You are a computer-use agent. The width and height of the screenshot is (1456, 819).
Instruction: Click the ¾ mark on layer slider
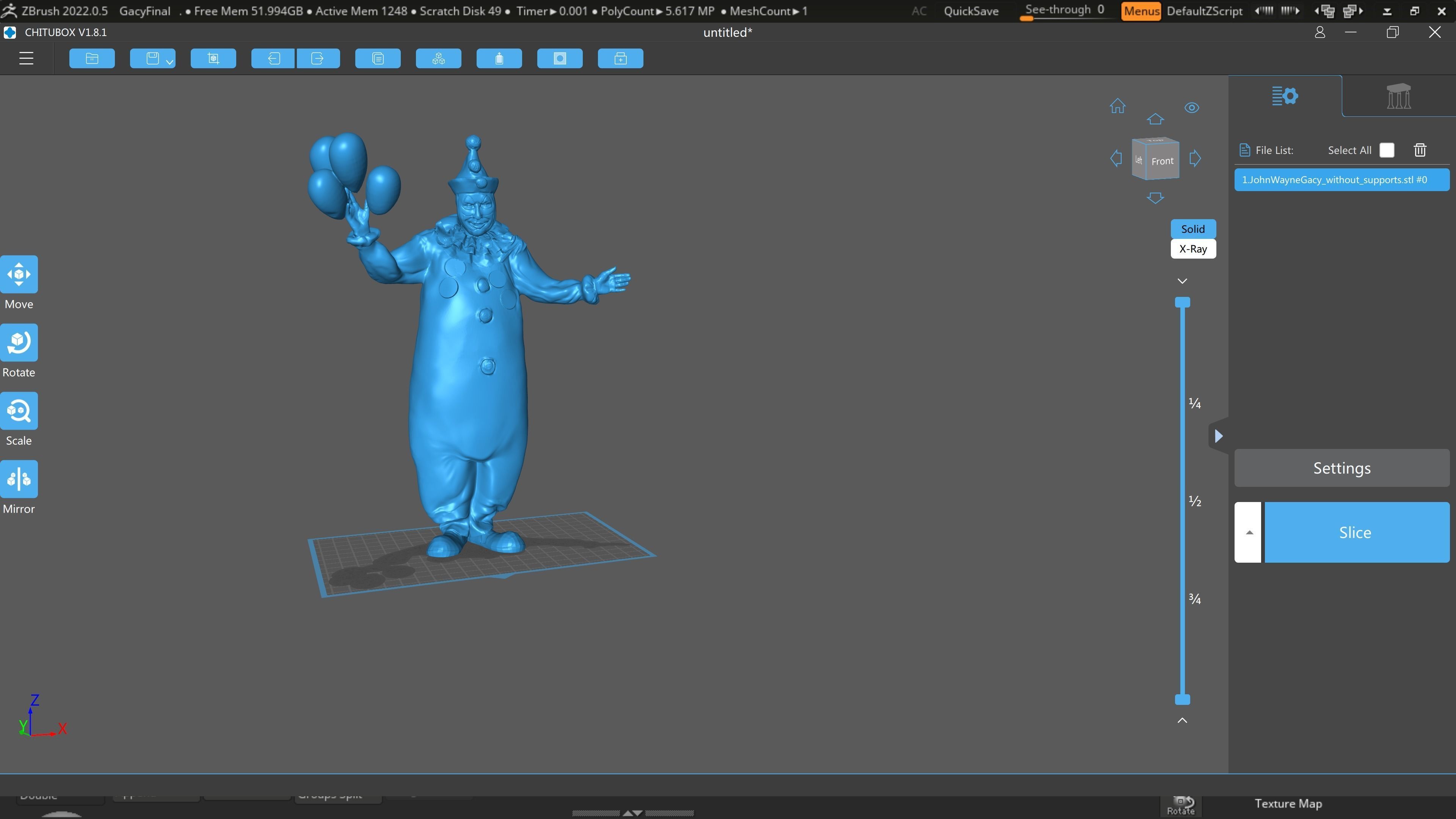click(x=1194, y=599)
